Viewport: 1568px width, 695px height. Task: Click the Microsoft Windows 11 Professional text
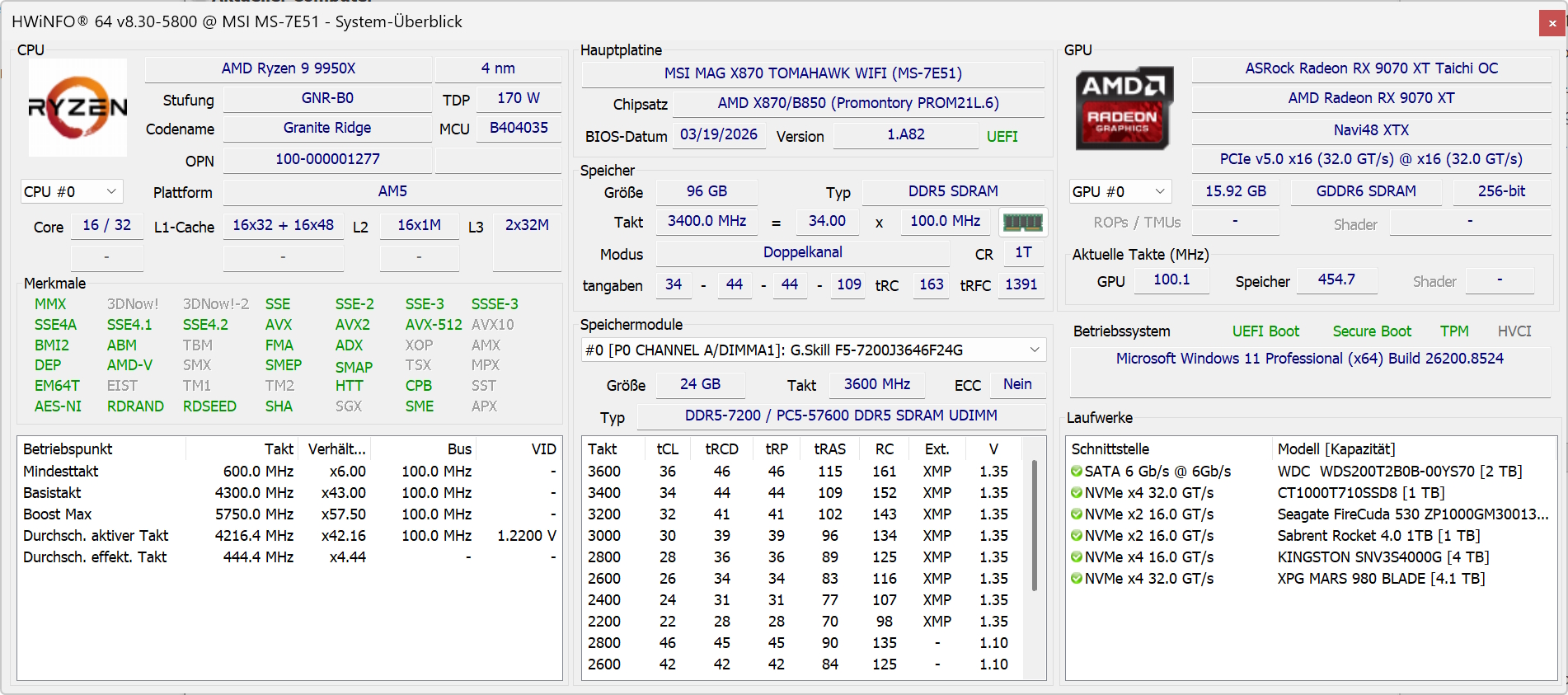pos(1310,359)
